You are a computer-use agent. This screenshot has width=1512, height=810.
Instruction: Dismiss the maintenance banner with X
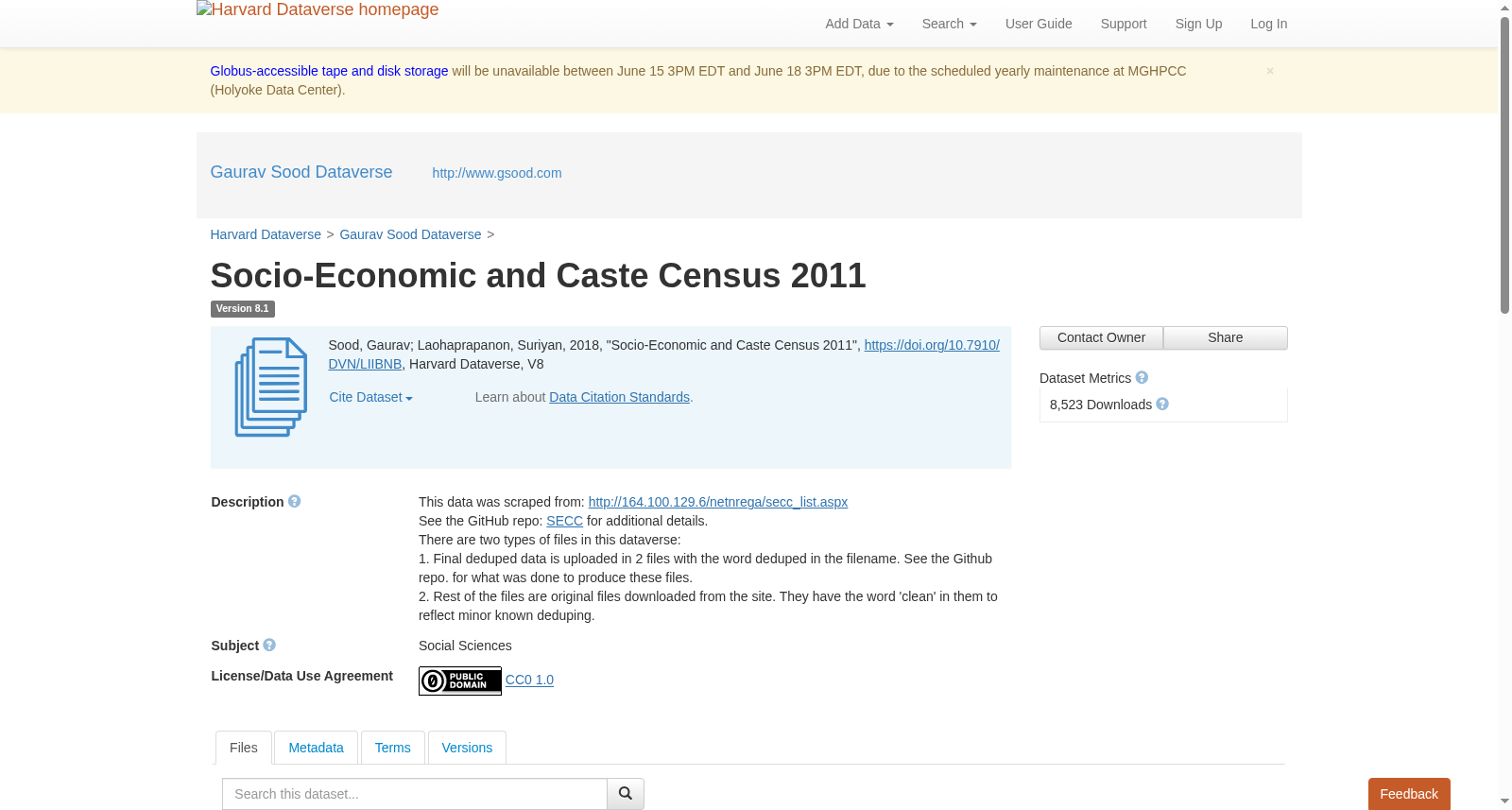point(1270,71)
